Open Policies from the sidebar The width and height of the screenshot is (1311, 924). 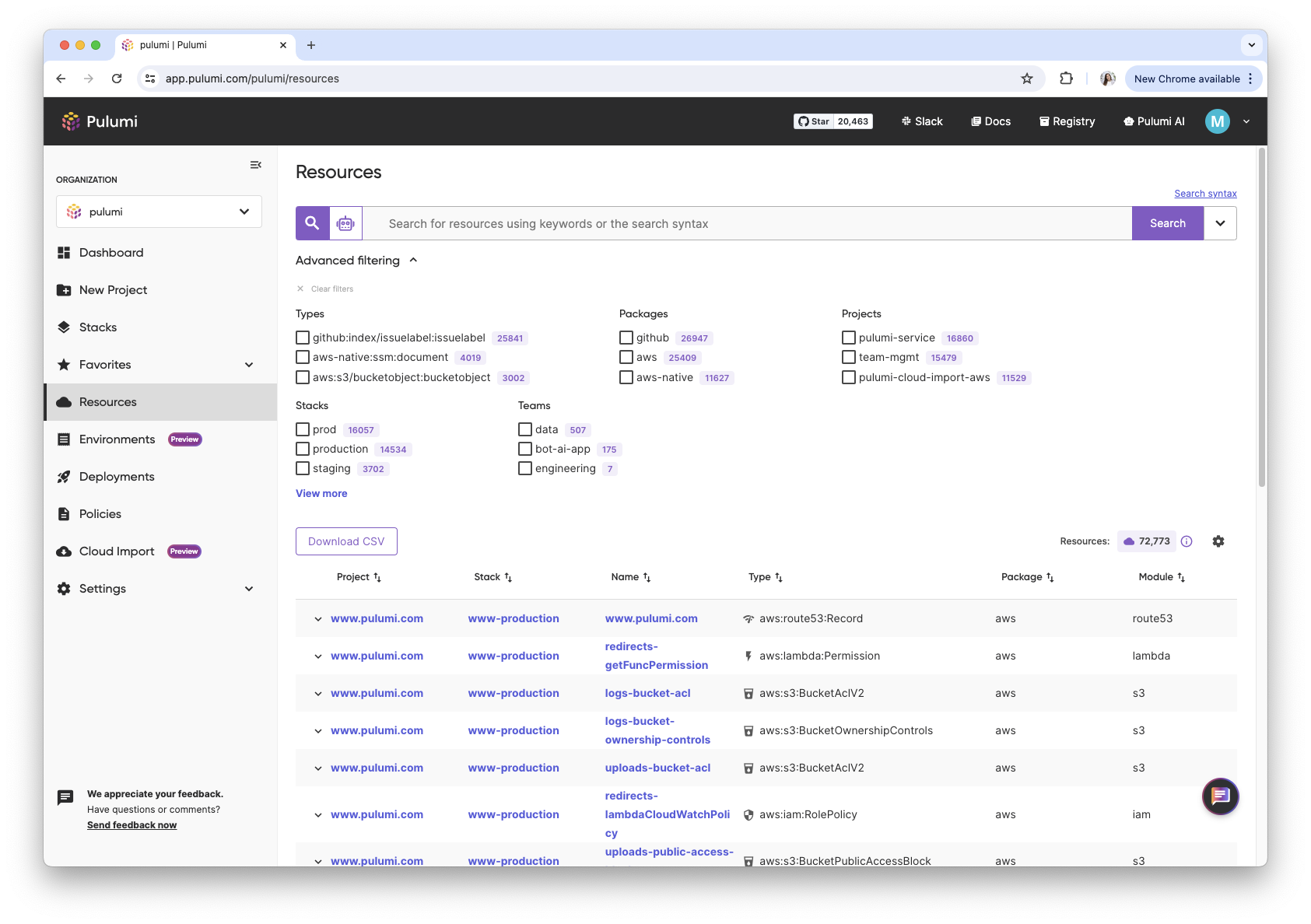[x=100, y=513]
